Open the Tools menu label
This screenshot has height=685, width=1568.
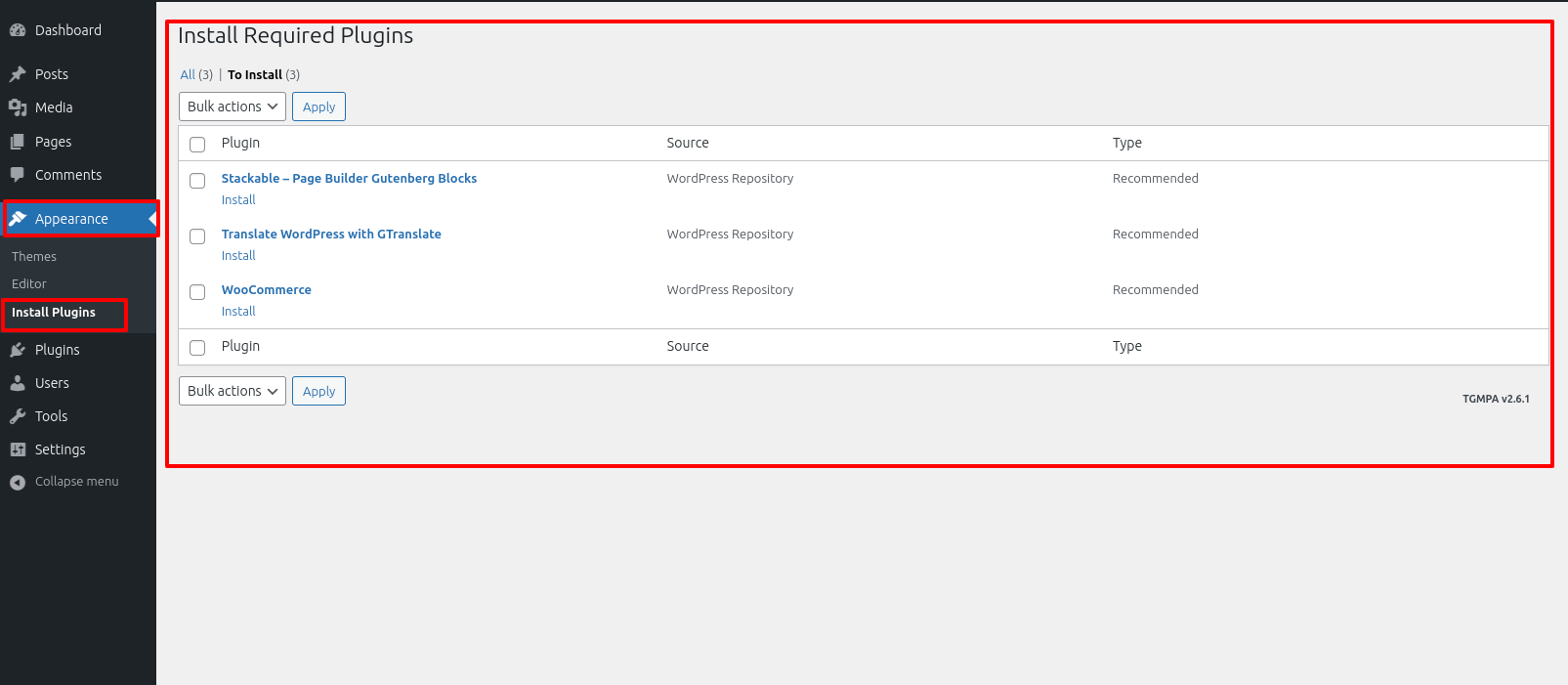click(52, 416)
